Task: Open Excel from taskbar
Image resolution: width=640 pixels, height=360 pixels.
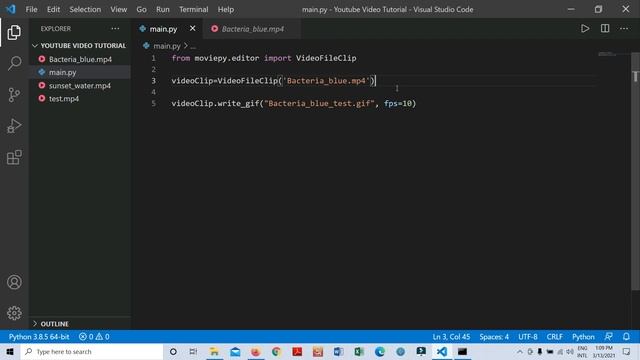Action: click(x=359, y=351)
